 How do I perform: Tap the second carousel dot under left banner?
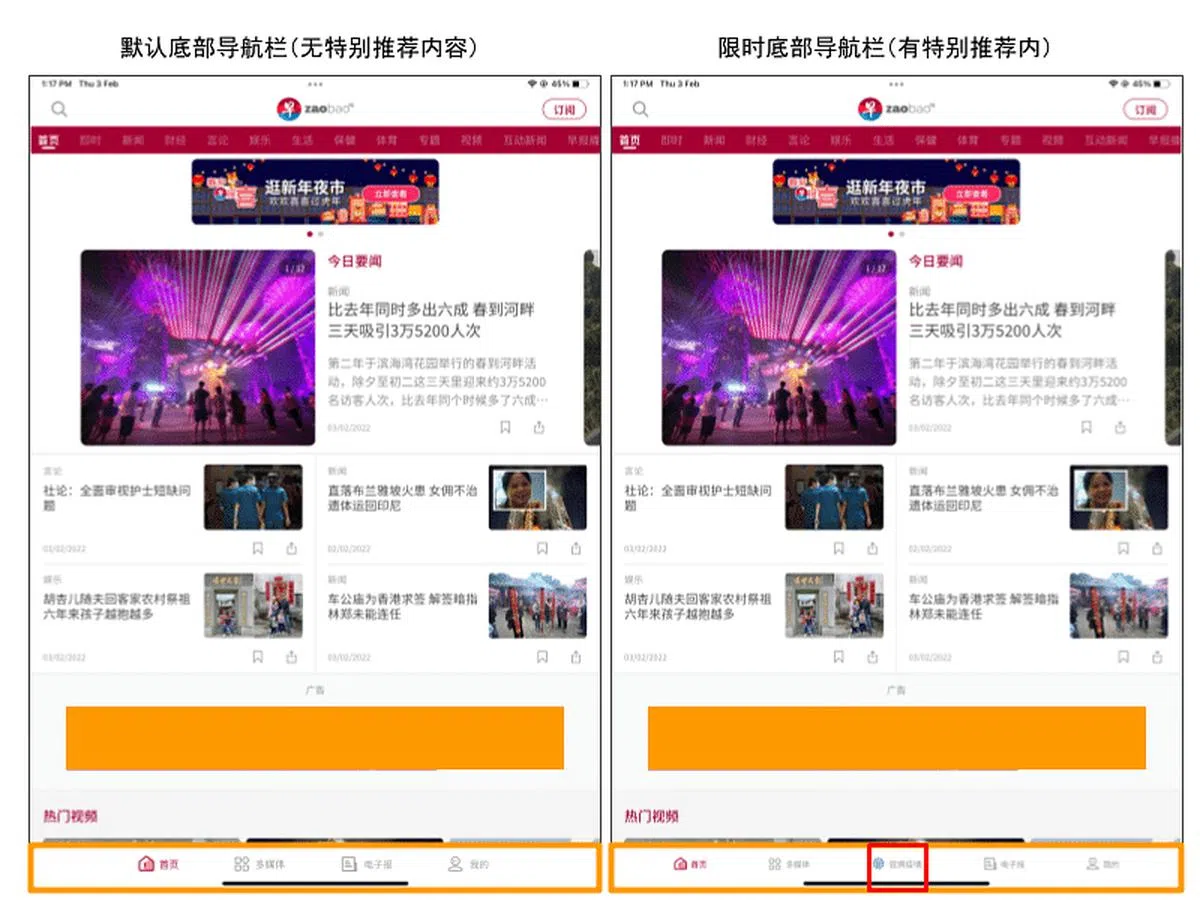pos(320,234)
